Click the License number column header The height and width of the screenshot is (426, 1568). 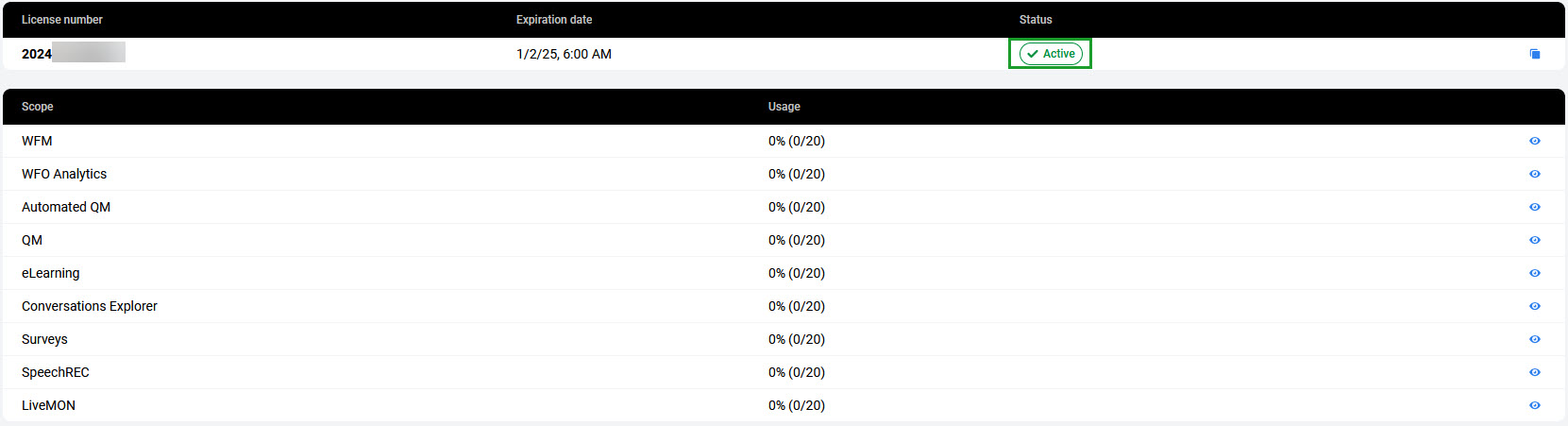coord(62,20)
